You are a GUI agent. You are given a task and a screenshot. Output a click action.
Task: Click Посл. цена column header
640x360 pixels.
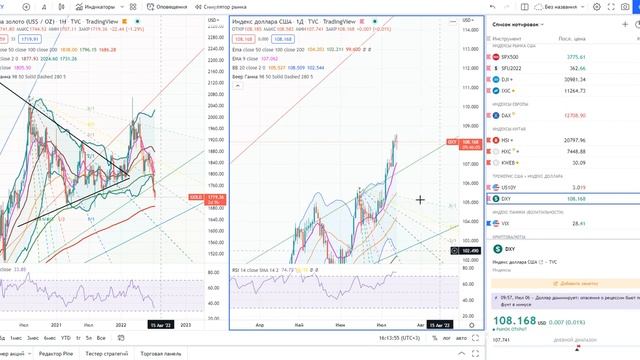tap(572, 39)
